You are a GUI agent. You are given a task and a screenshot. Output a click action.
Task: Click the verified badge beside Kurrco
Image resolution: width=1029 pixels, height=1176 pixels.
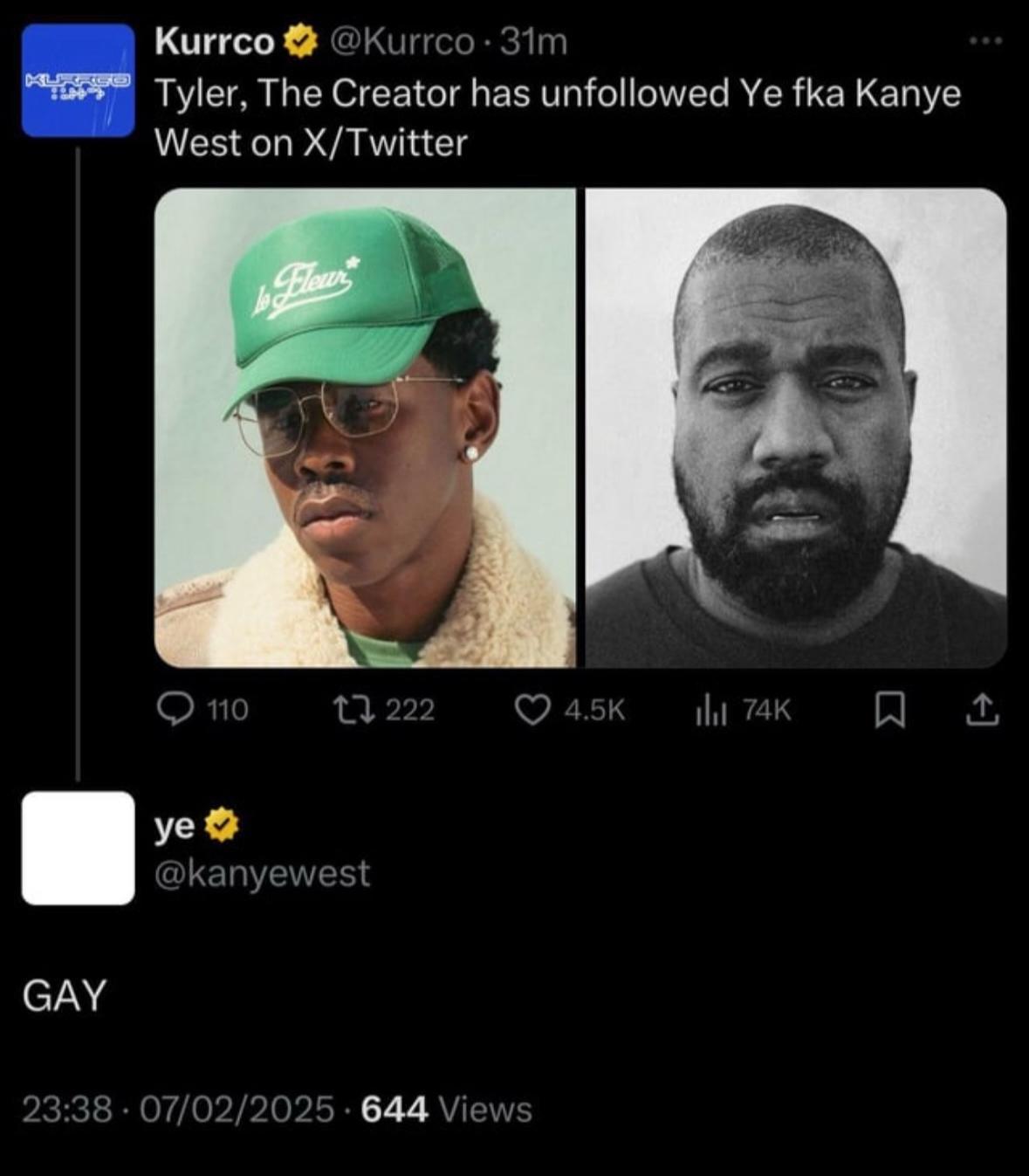tap(299, 41)
